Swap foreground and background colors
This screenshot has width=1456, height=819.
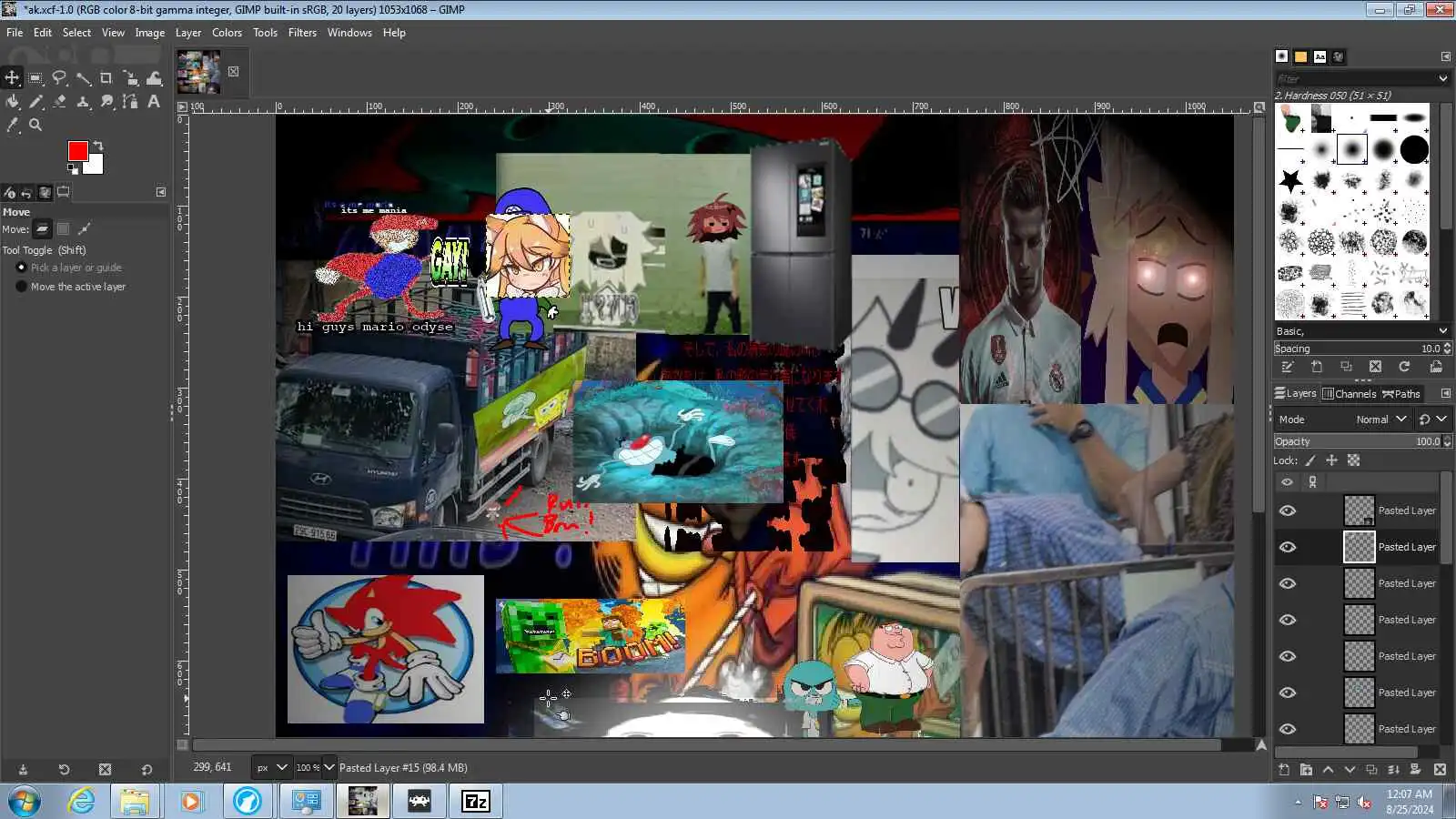(x=98, y=146)
